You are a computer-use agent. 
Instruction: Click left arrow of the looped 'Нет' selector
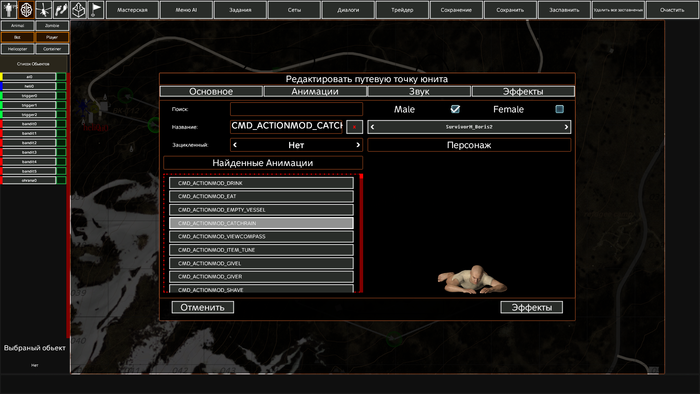click(235, 145)
